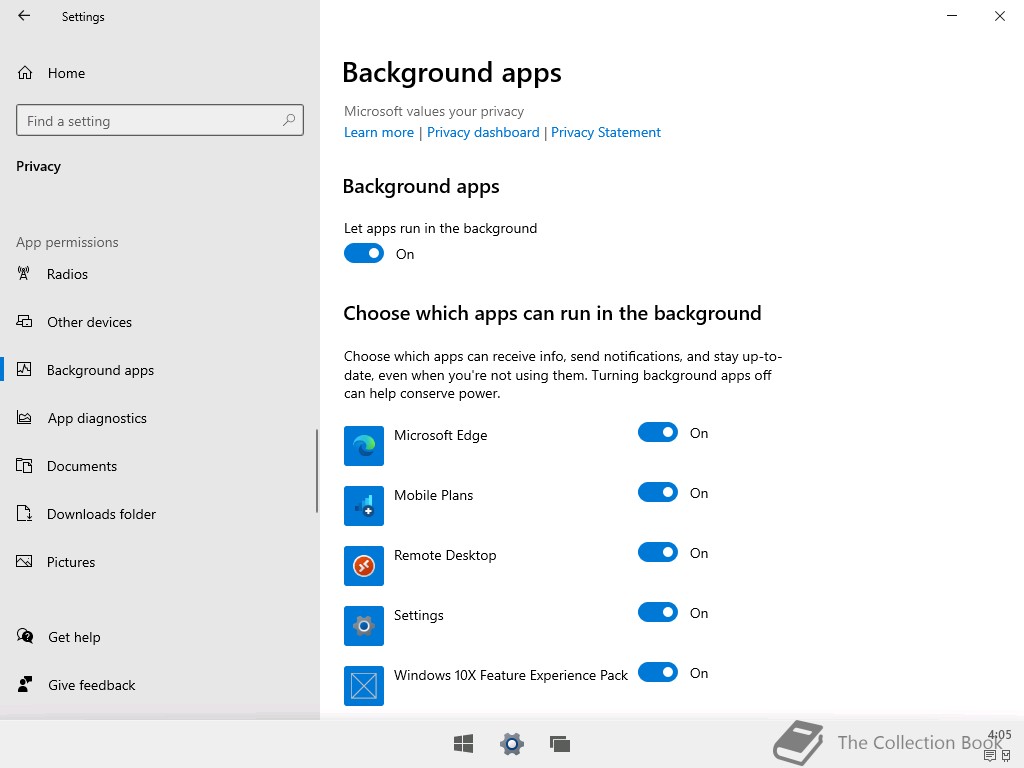Click the search magnifier icon
Image resolution: width=1024 pixels, height=768 pixels.
tap(289, 120)
